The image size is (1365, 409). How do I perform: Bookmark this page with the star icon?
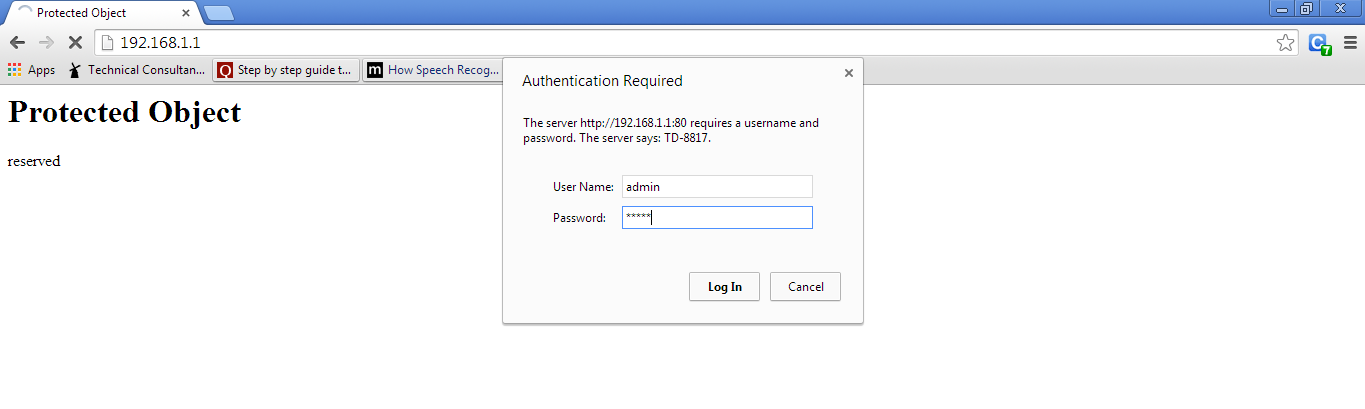click(x=1285, y=43)
